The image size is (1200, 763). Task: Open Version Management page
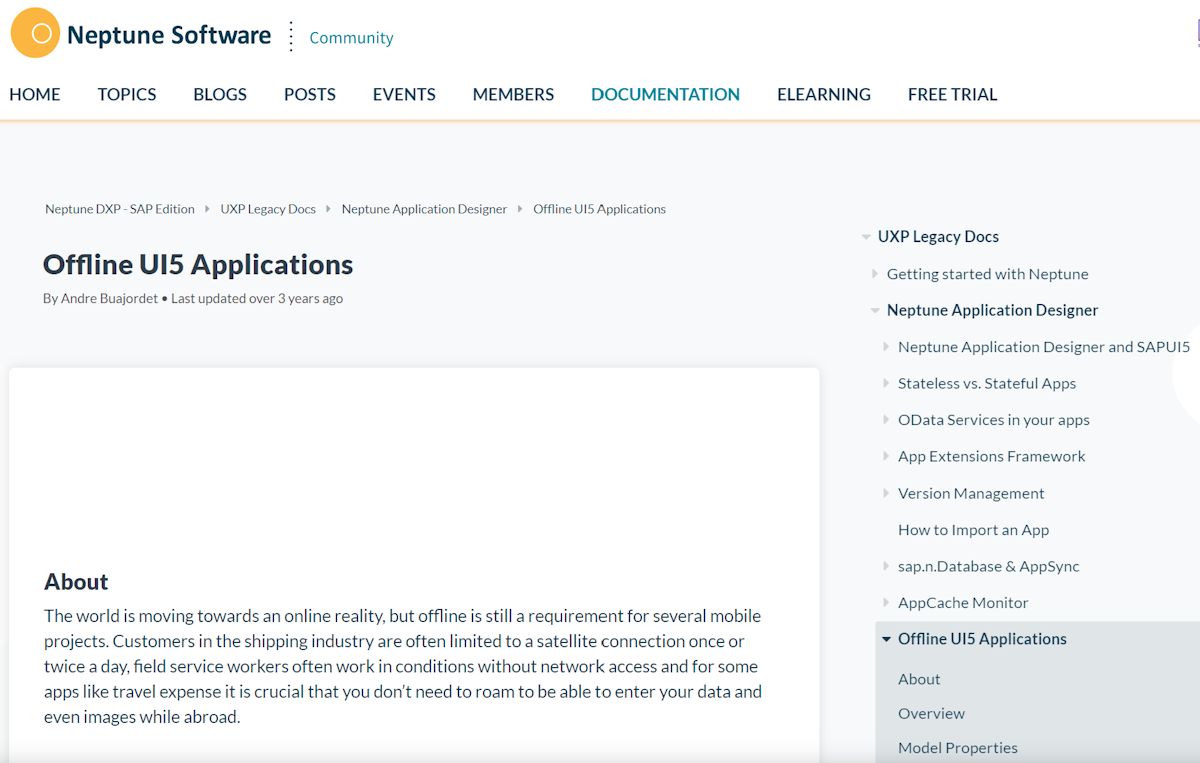(971, 493)
